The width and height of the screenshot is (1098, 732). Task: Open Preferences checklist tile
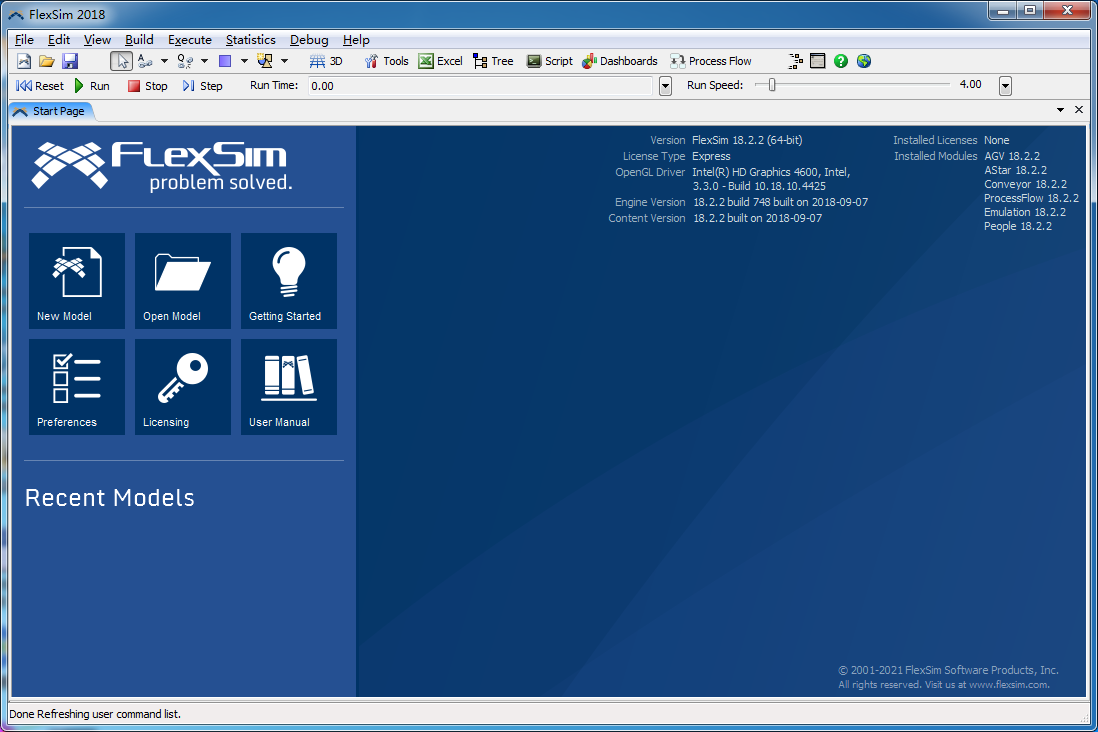[77, 387]
